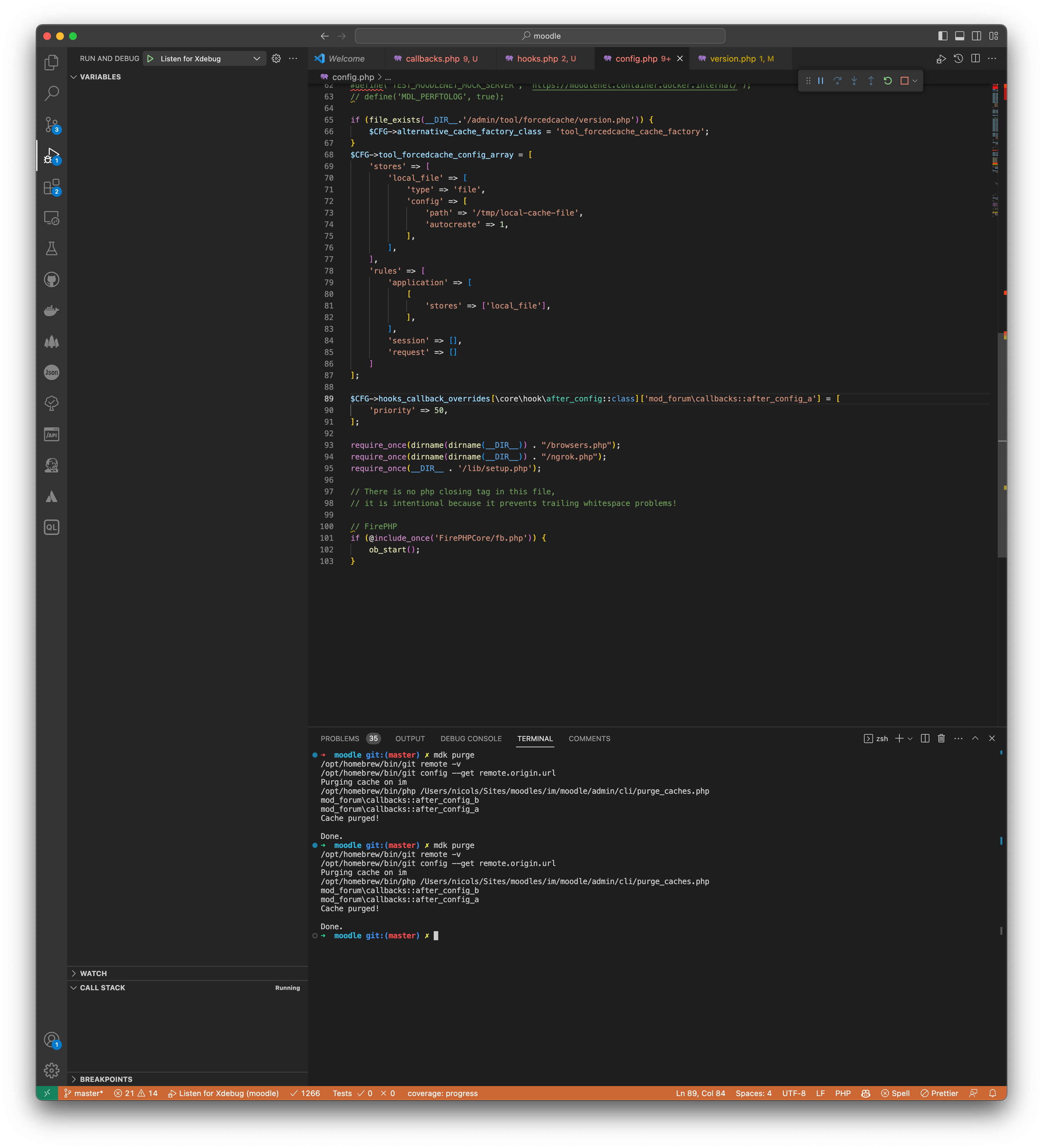Maximize the panel size chevron
Screen dimensions: 1043x1148
pos(975,739)
